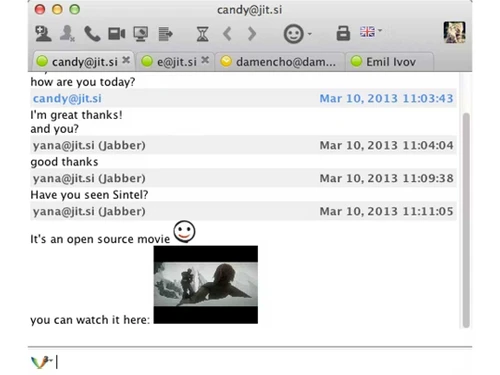Click the chat vertical scrollbar handle
500x375 pixels.
click(466, 220)
